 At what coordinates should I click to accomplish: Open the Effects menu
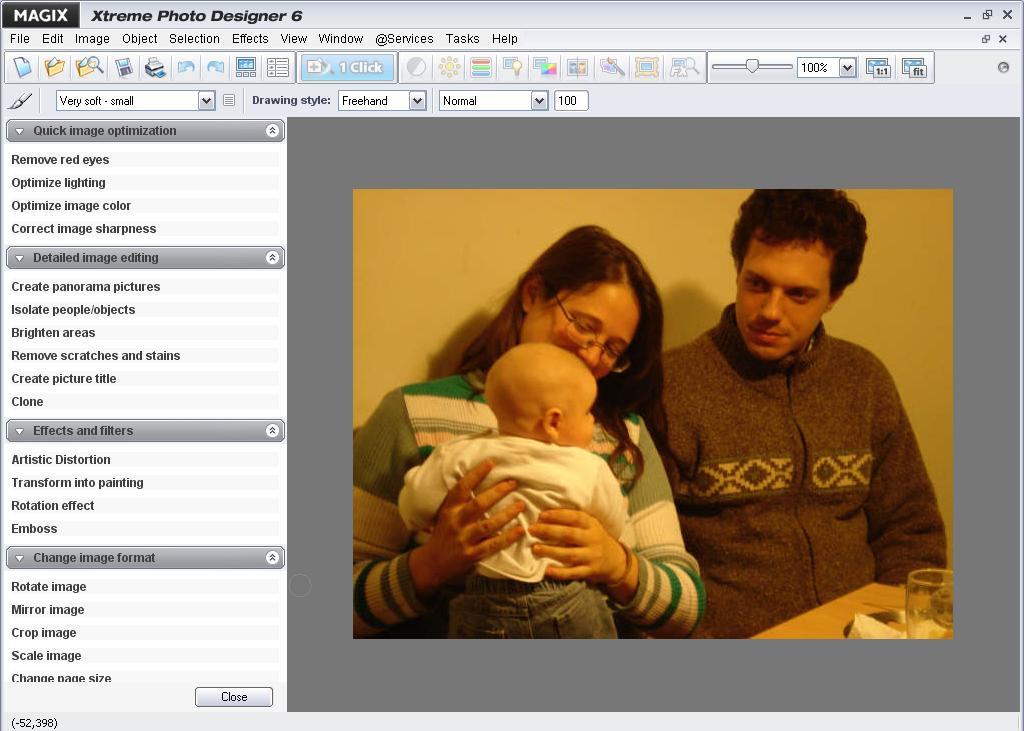click(248, 38)
